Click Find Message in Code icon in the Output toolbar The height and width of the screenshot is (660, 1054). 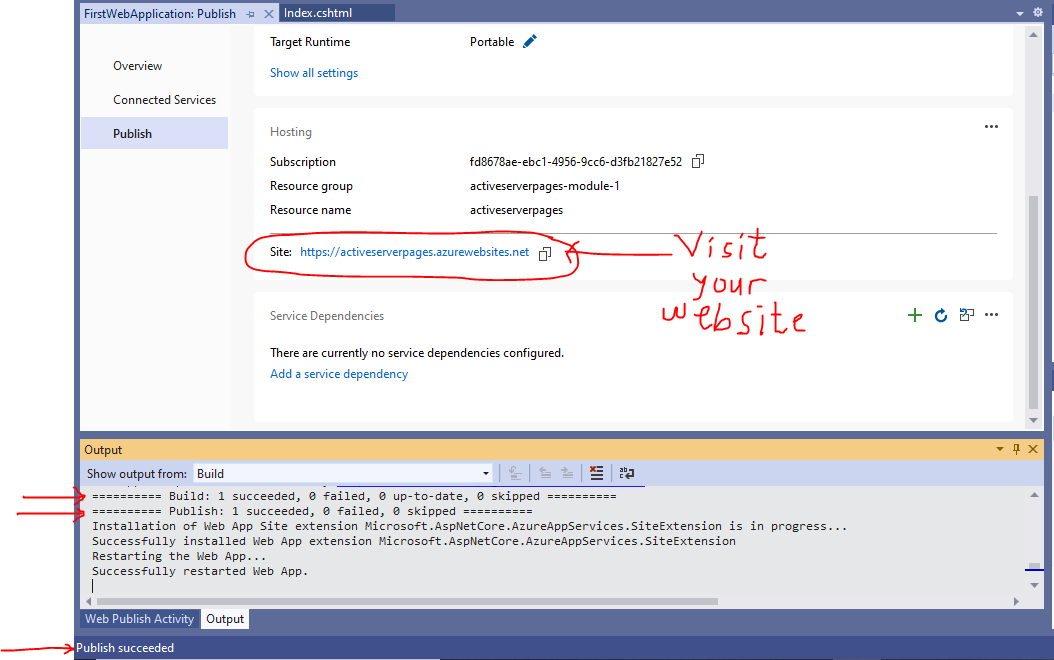[x=515, y=473]
